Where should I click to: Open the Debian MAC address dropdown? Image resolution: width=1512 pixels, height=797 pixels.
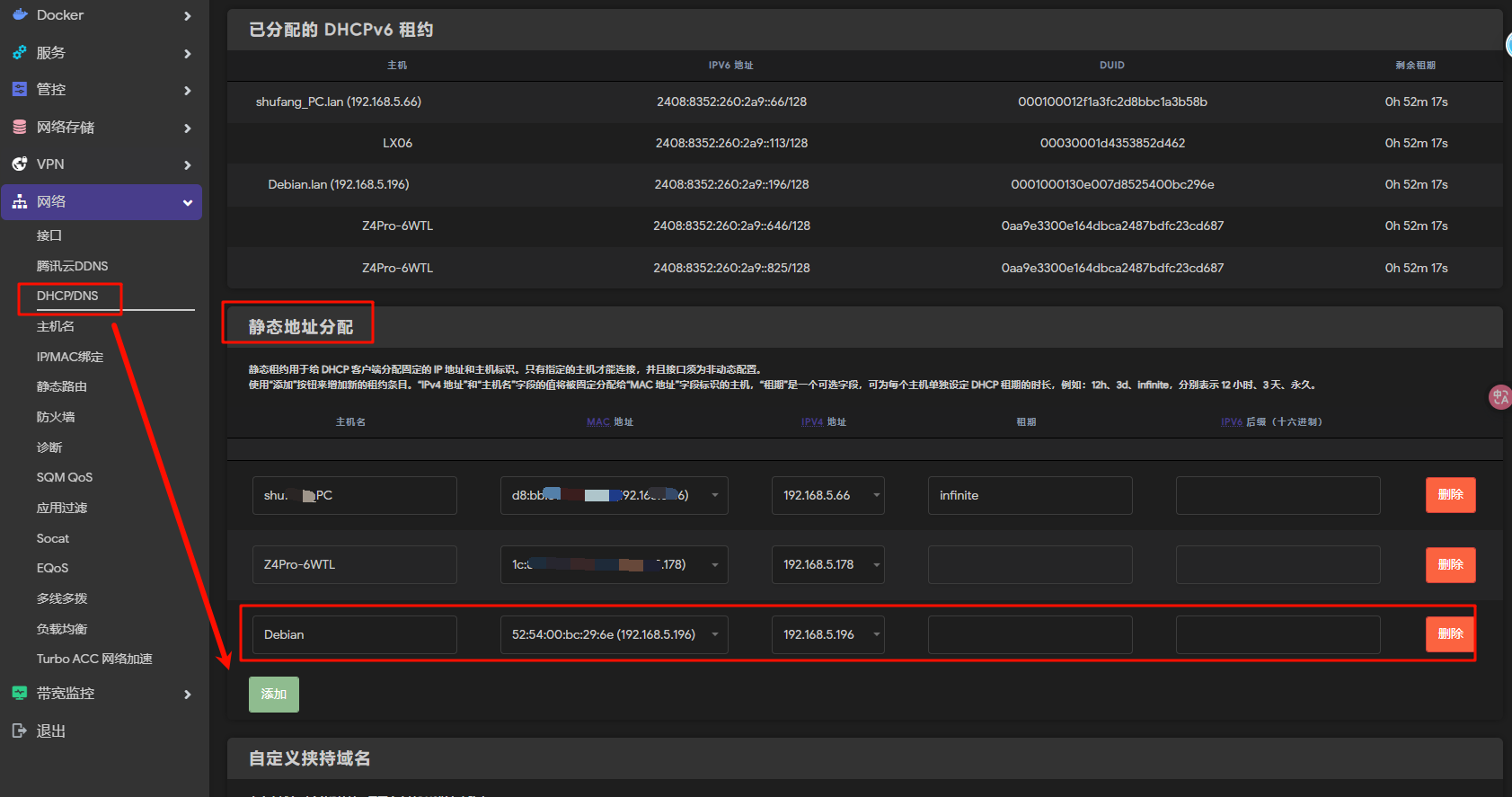[x=714, y=634]
